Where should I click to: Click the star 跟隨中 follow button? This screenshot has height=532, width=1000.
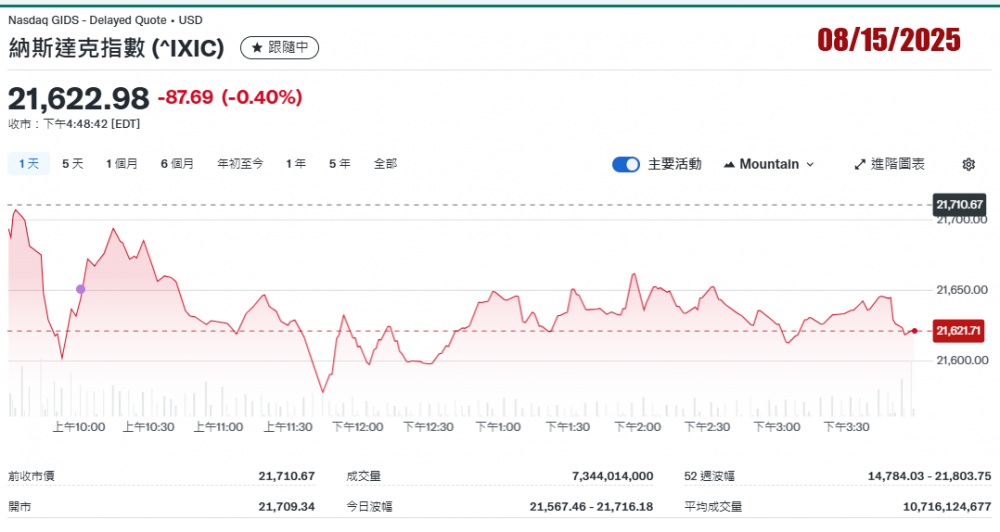(279, 47)
